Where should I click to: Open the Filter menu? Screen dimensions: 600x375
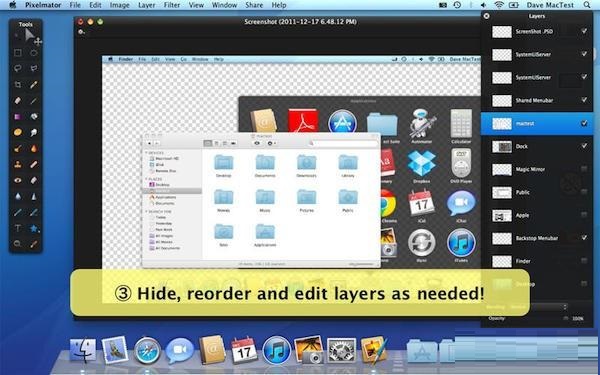(x=172, y=5)
